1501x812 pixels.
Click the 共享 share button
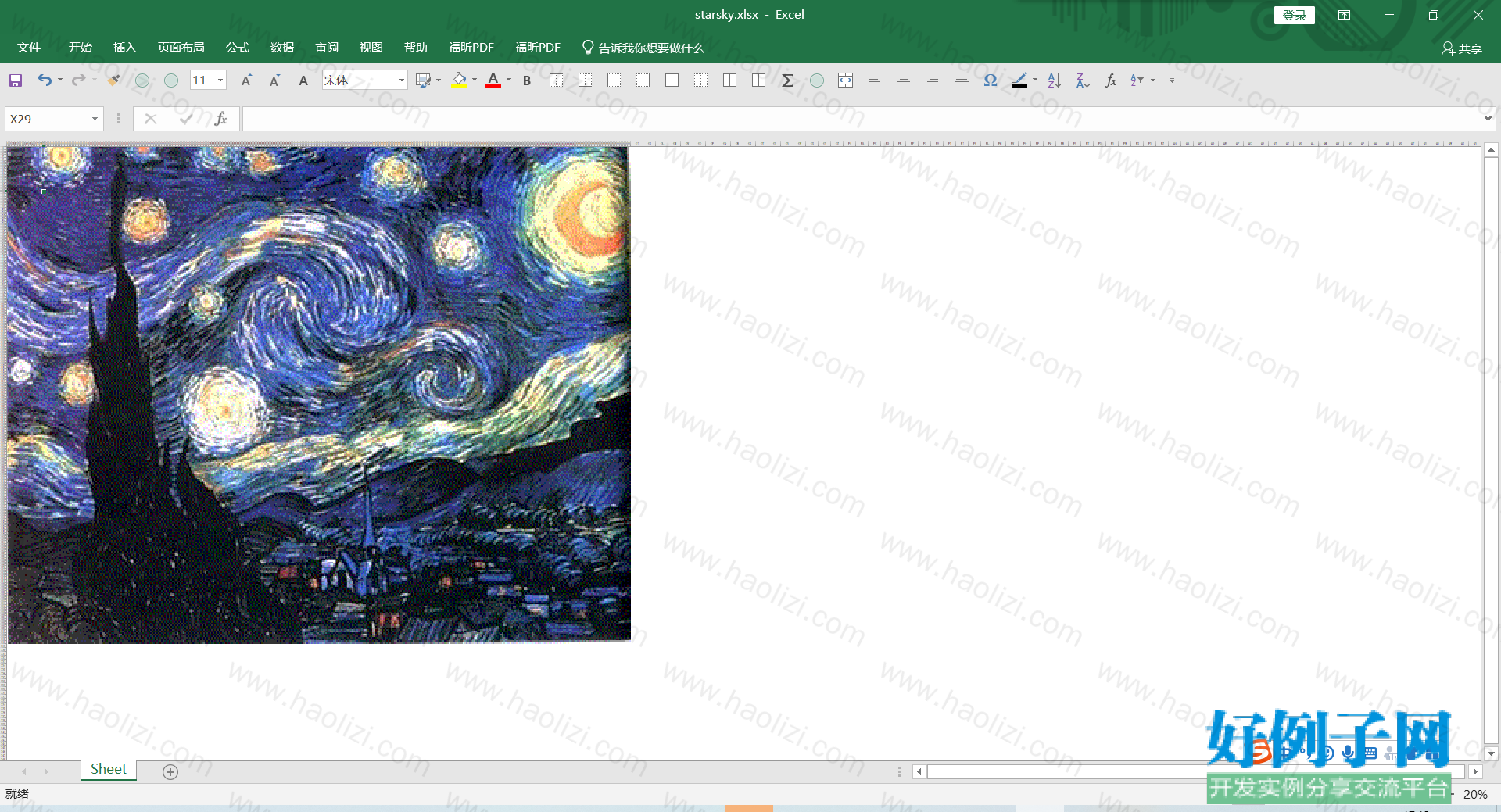tap(1462, 48)
